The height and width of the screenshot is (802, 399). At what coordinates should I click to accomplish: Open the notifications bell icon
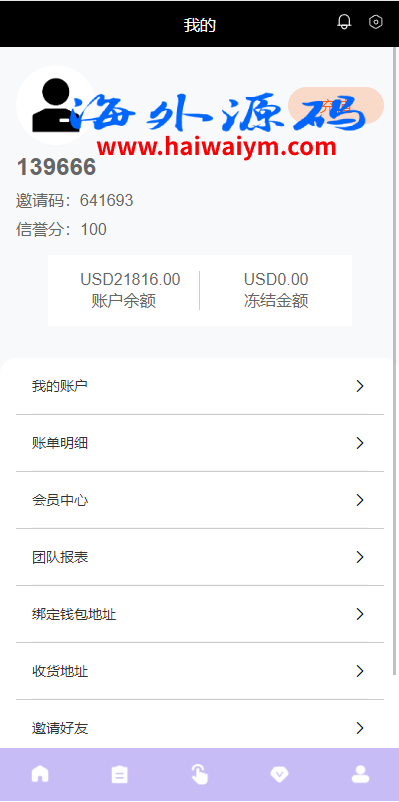[344, 22]
